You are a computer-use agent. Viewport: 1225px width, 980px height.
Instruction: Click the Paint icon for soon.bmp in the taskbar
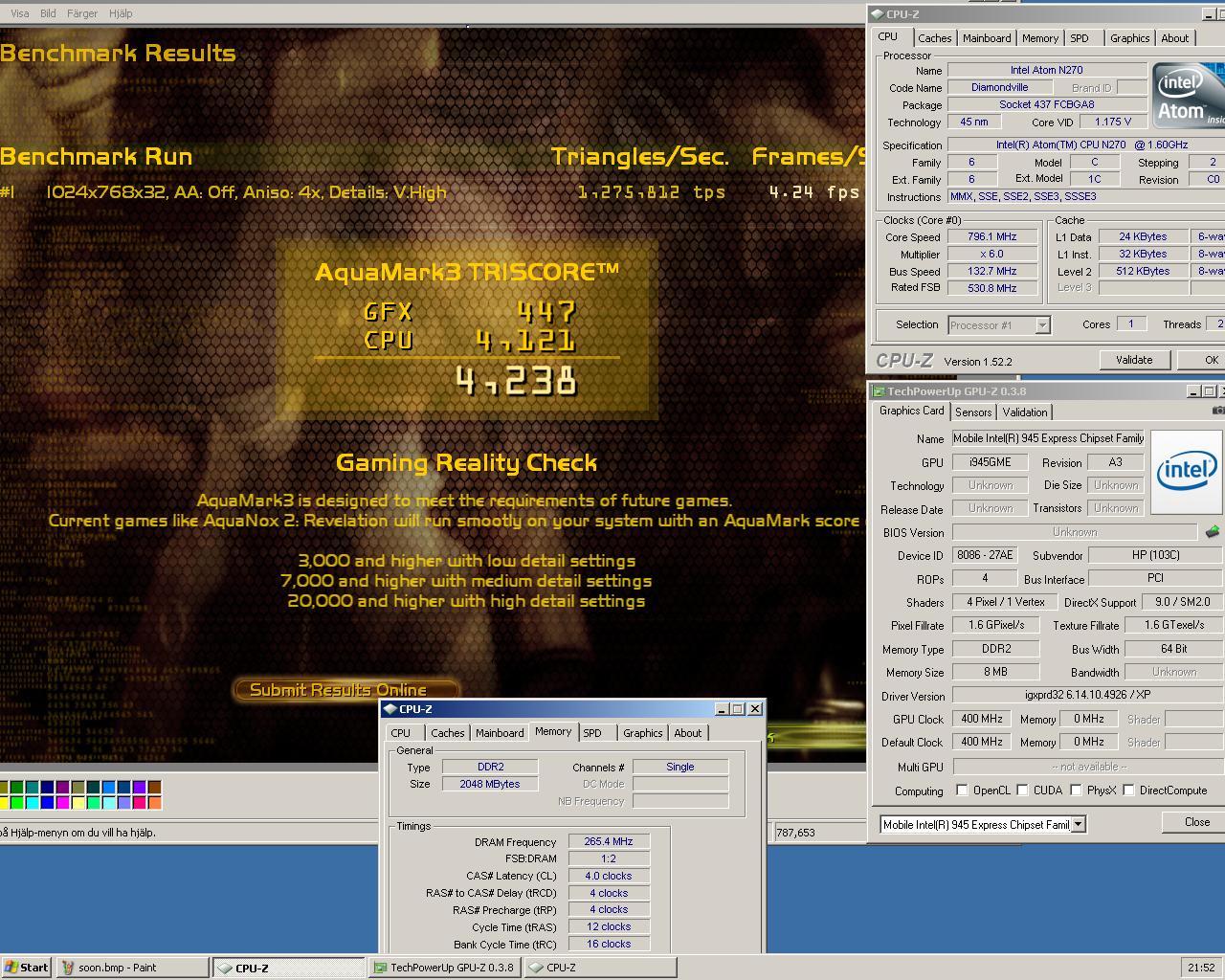point(68,968)
